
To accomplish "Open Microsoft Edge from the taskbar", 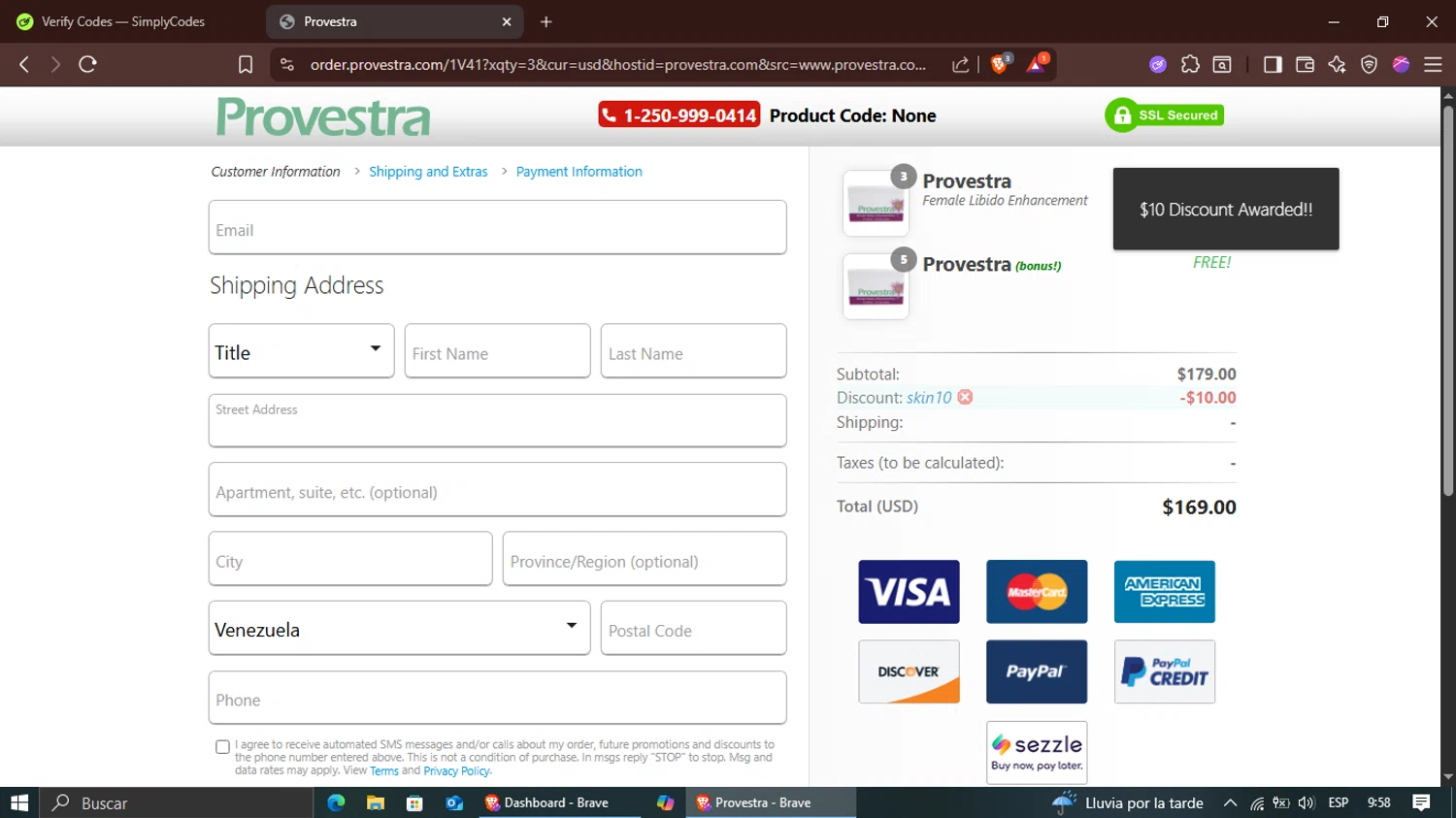I will coord(337,802).
